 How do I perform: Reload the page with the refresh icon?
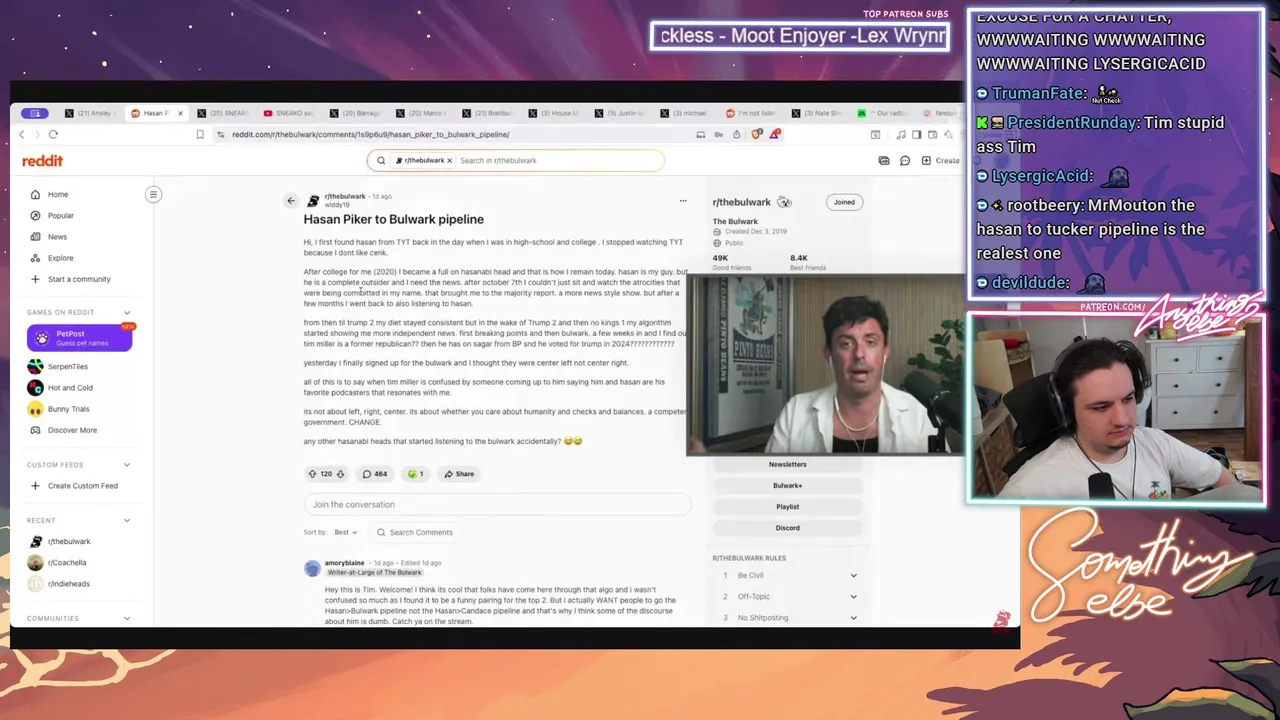(53, 134)
